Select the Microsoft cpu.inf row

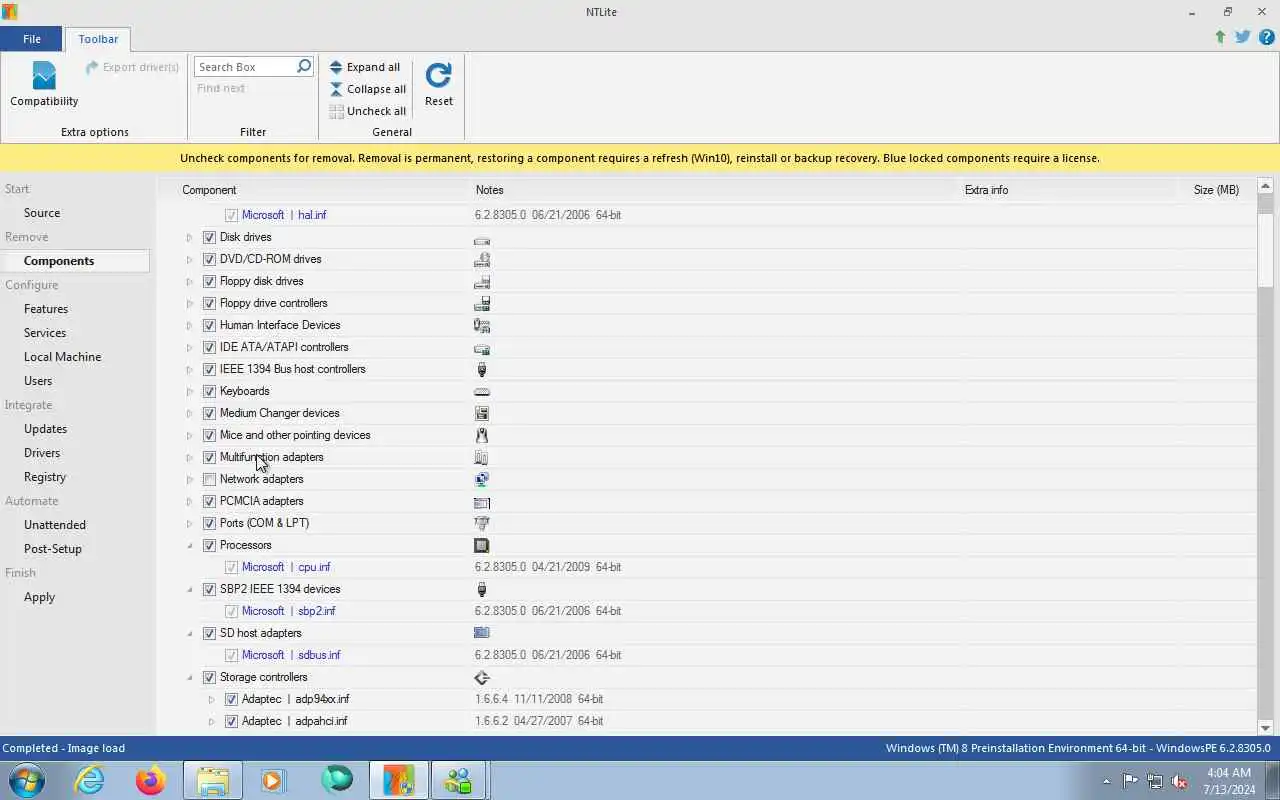[x=706, y=568]
